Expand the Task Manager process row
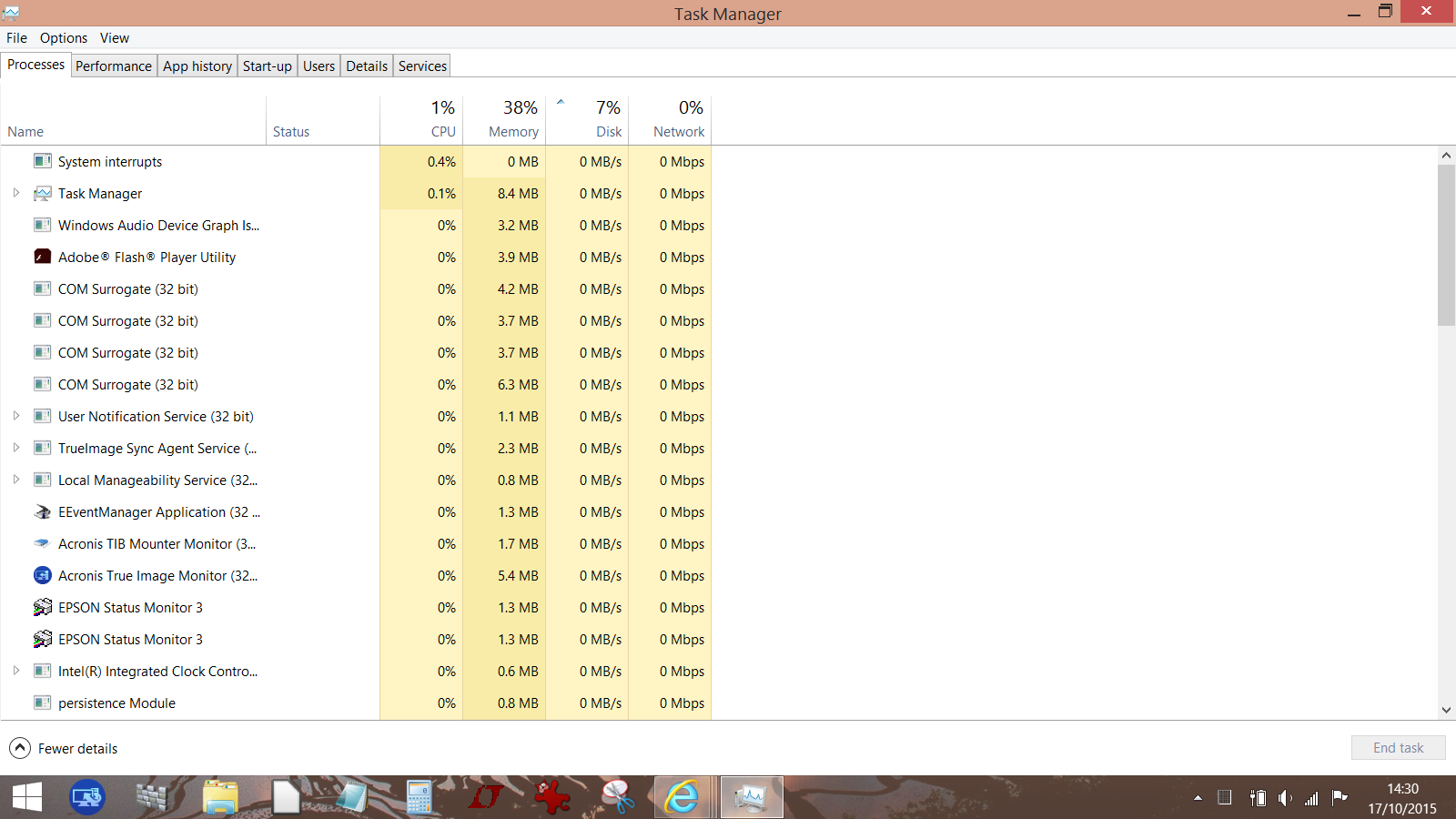Screen dimensions: 1456x819 16,193
